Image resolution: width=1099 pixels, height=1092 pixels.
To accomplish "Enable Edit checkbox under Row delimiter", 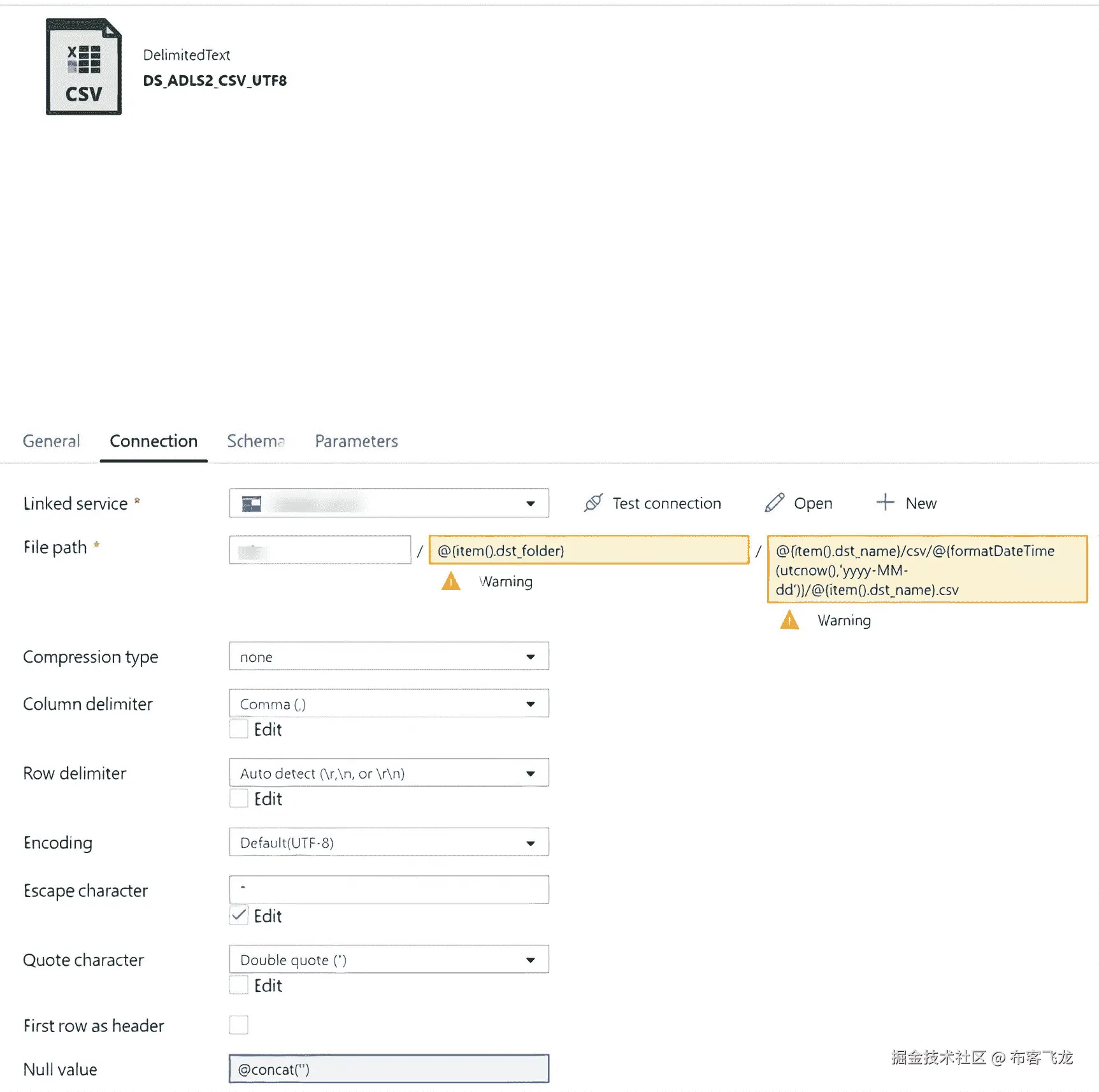I will (x=239, y=798).
